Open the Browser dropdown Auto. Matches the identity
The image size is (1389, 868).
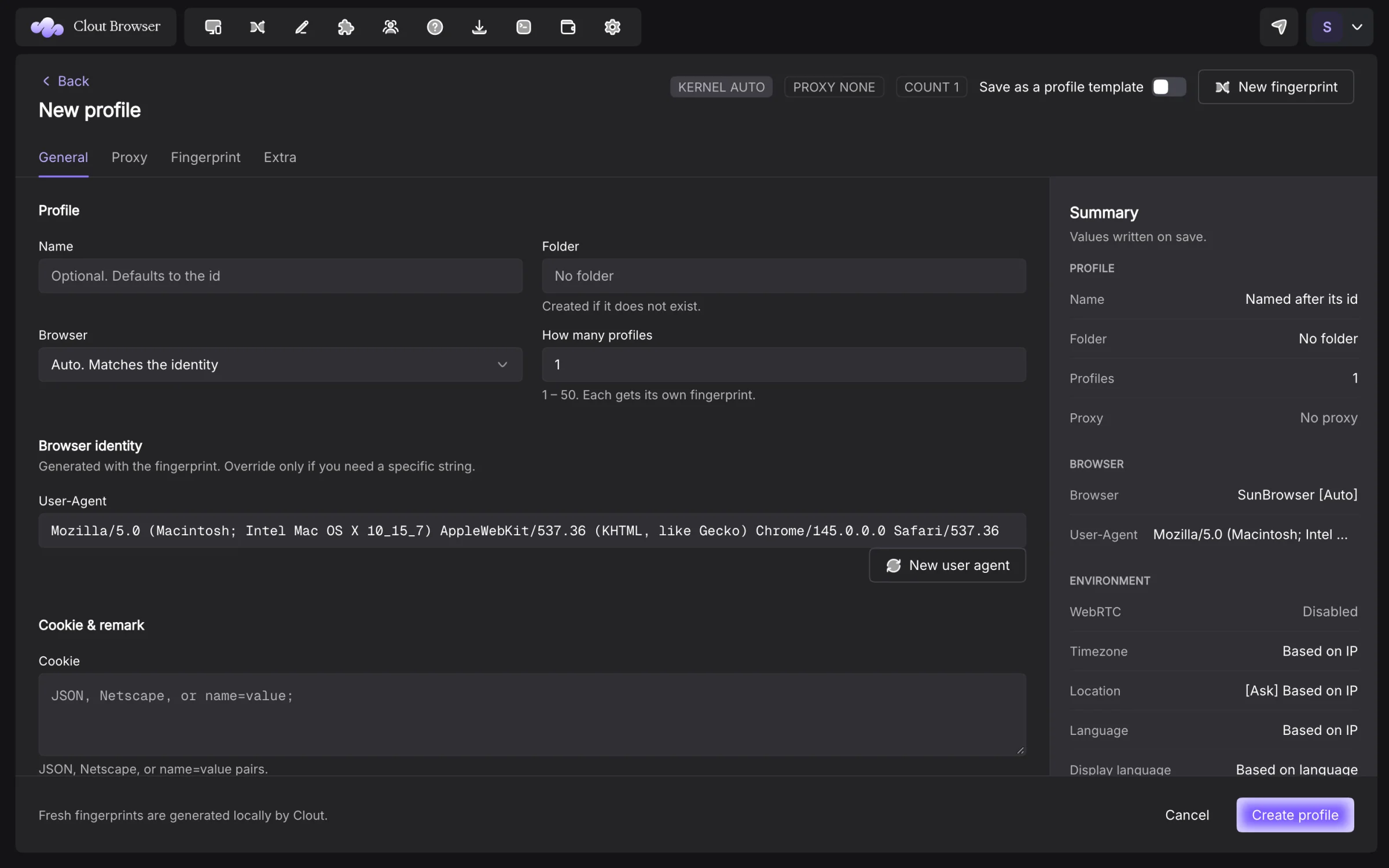tap(280, 365)
